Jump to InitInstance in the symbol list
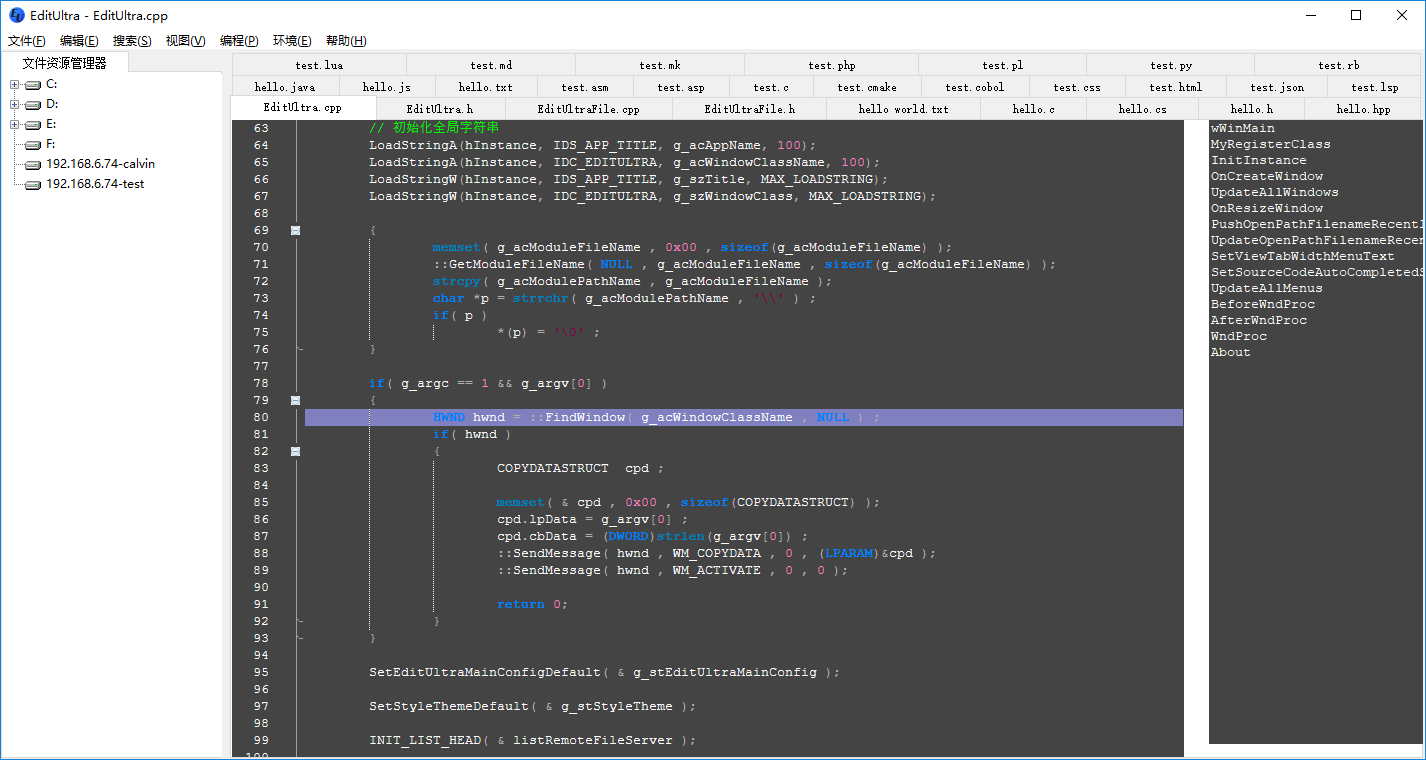 [x=1259, y=160]
